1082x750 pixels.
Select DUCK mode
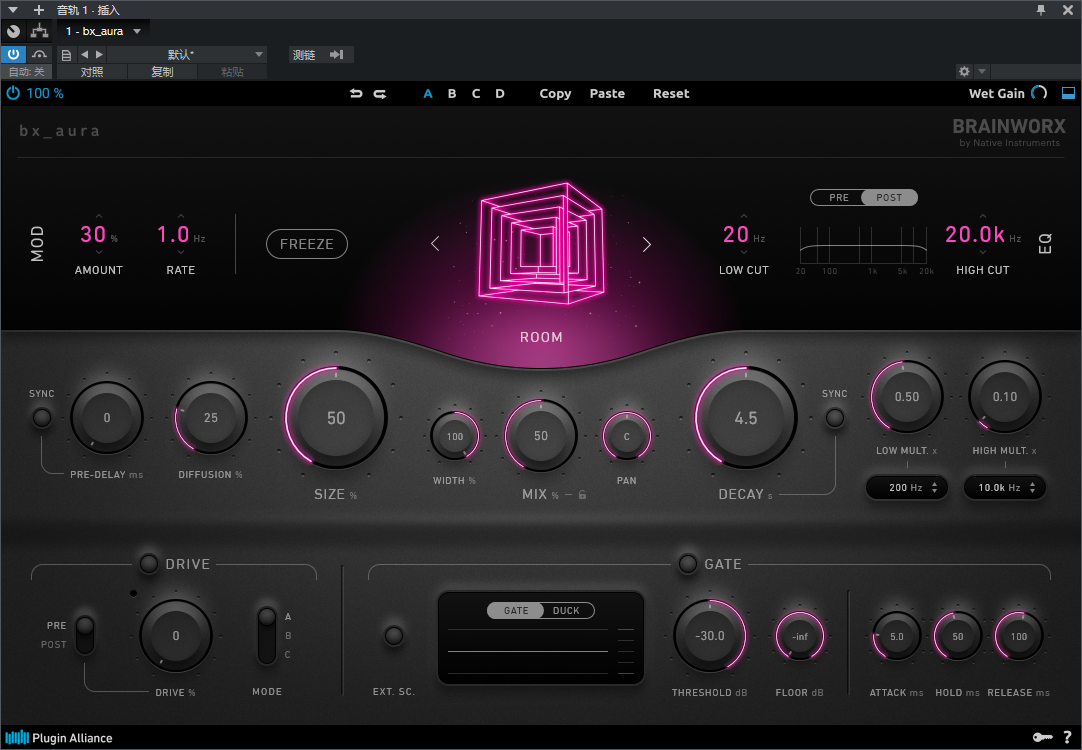[x=567, y=611]
